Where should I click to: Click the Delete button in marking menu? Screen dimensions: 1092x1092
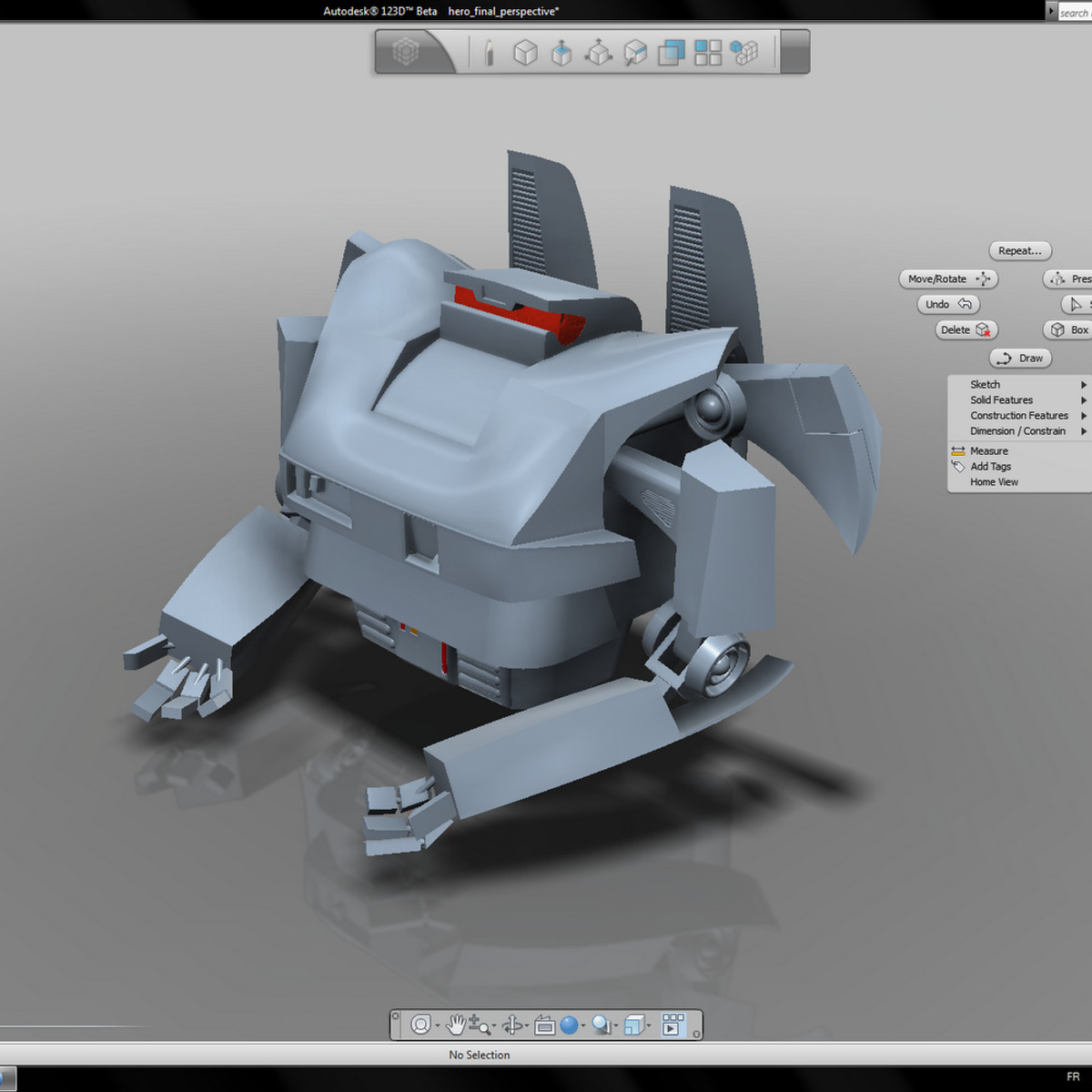pyautogui.click(x=966, y=330)
